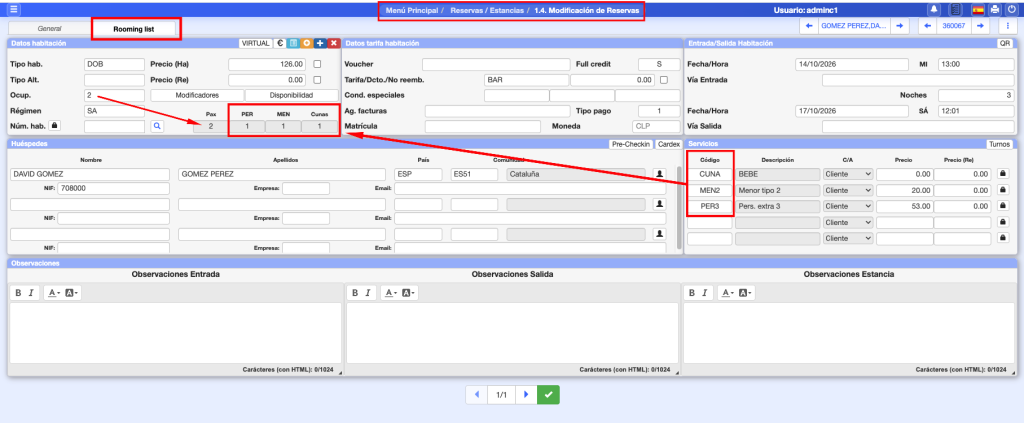Click Menú Principal in the breadcrumb
The height and width of the screenshot is (423, 1024).
click(x=409, y=10)
